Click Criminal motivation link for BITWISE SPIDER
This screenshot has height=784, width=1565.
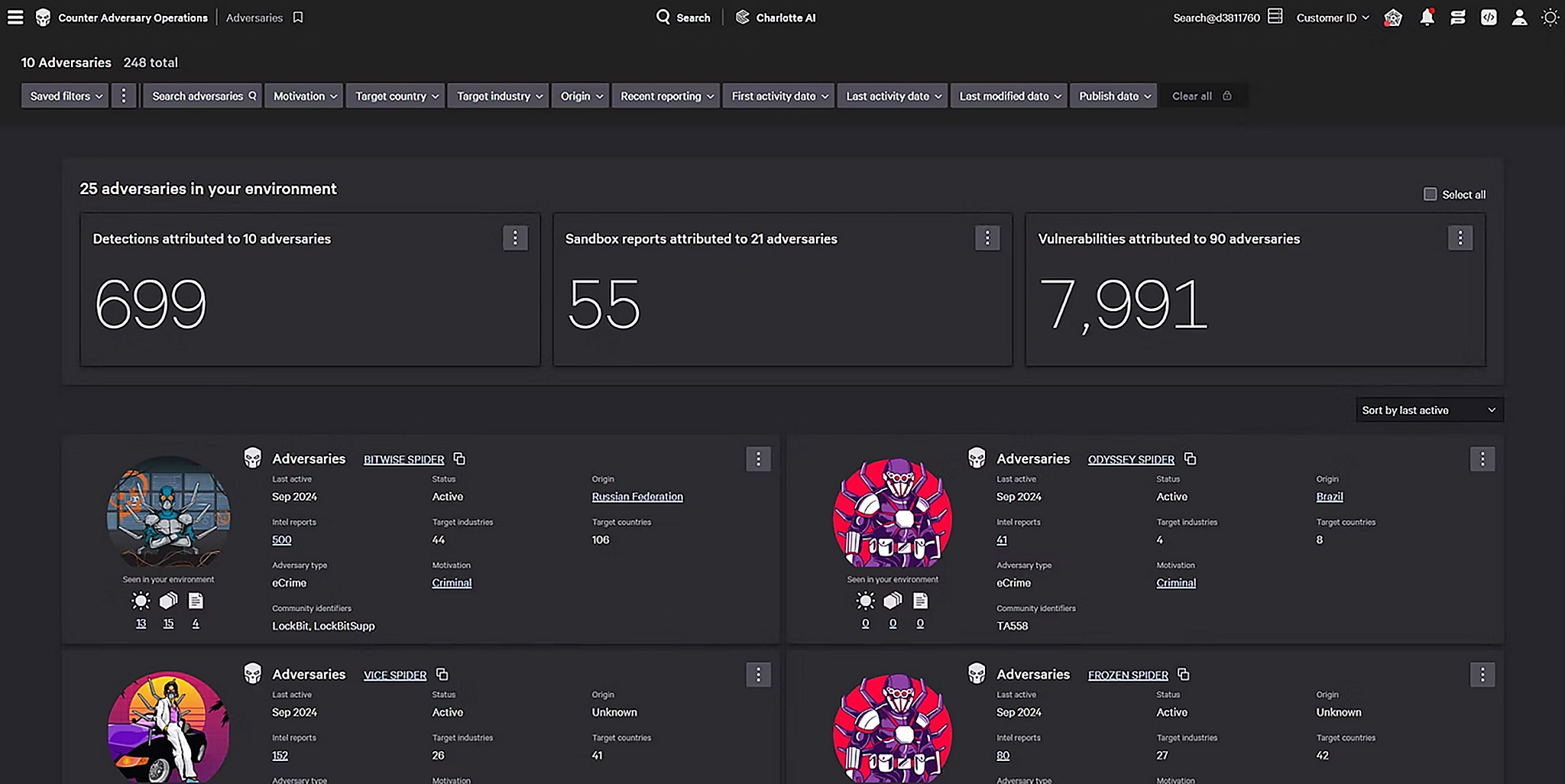pos(452,582)
